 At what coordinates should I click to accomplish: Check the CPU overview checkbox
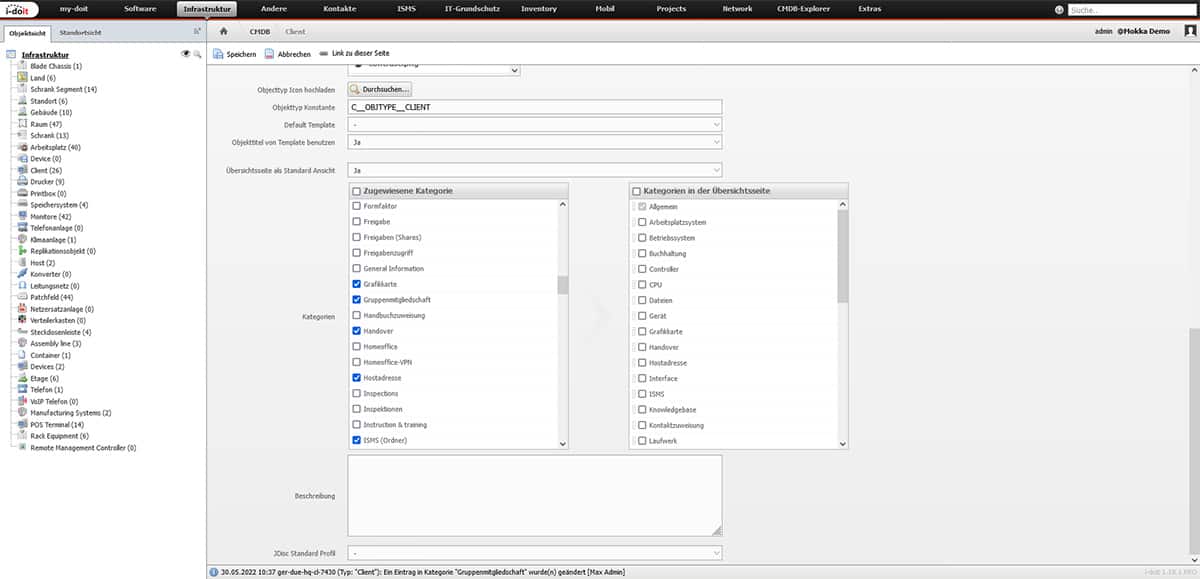[x=642, y=285]
